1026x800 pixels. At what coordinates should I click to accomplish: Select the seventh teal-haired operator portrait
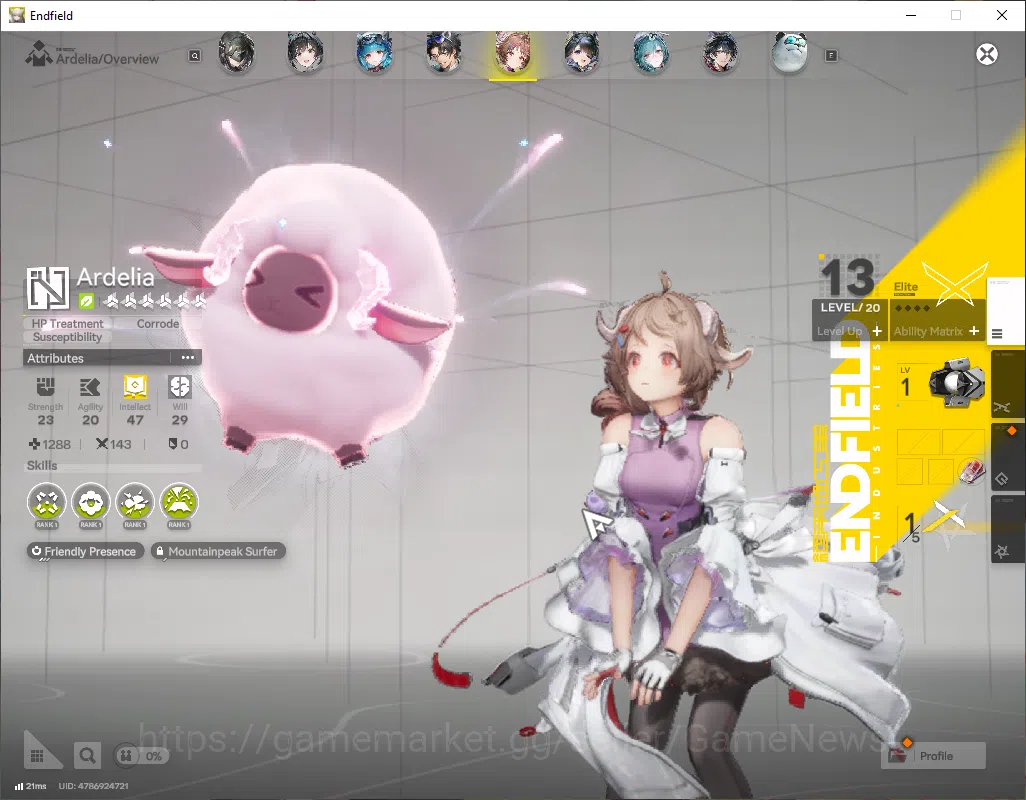coord(651,52)
